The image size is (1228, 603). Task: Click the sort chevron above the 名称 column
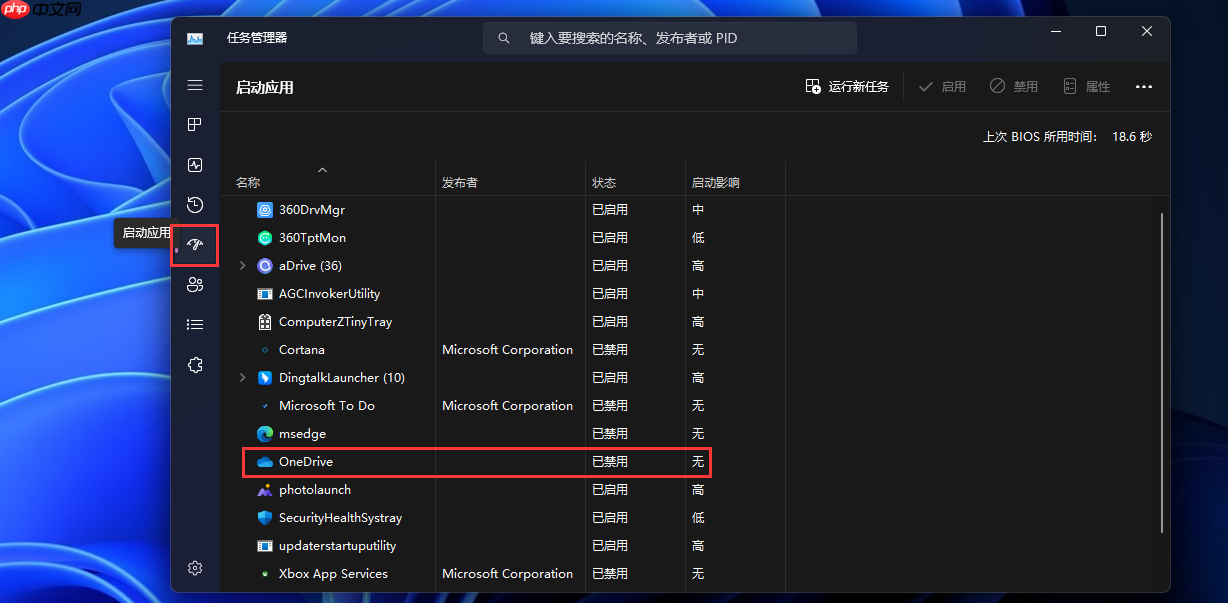(x=322, y=170)
